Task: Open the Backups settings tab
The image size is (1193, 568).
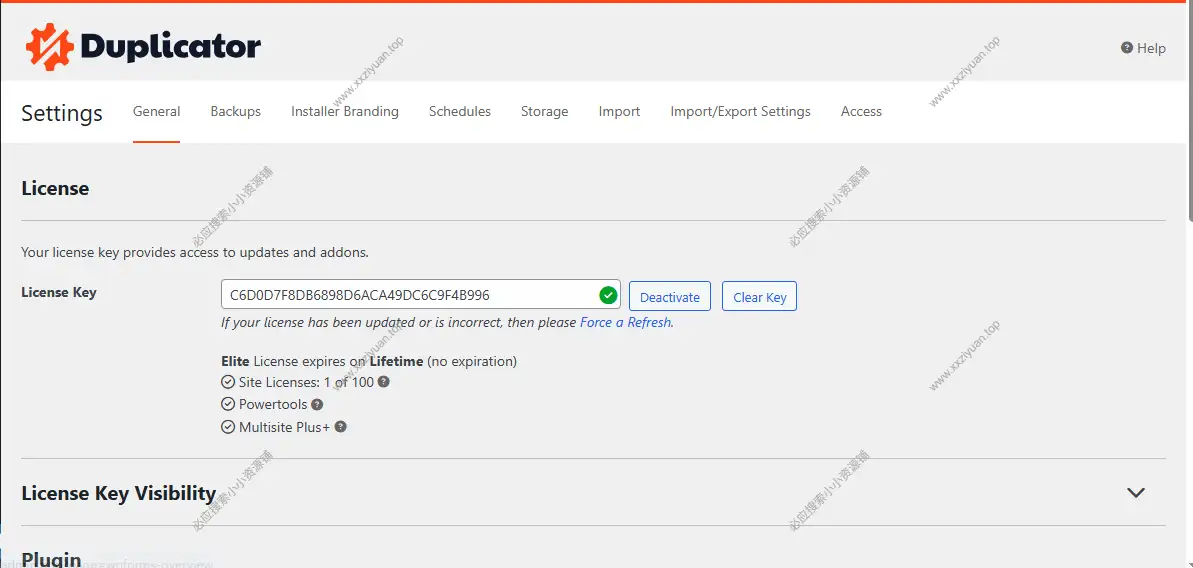Action: click(235, 112)
